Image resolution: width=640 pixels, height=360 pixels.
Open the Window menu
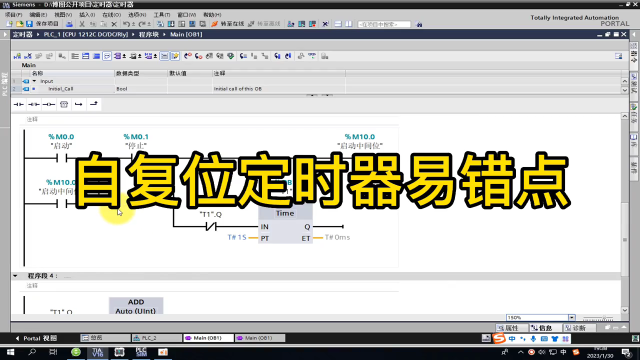187,15
